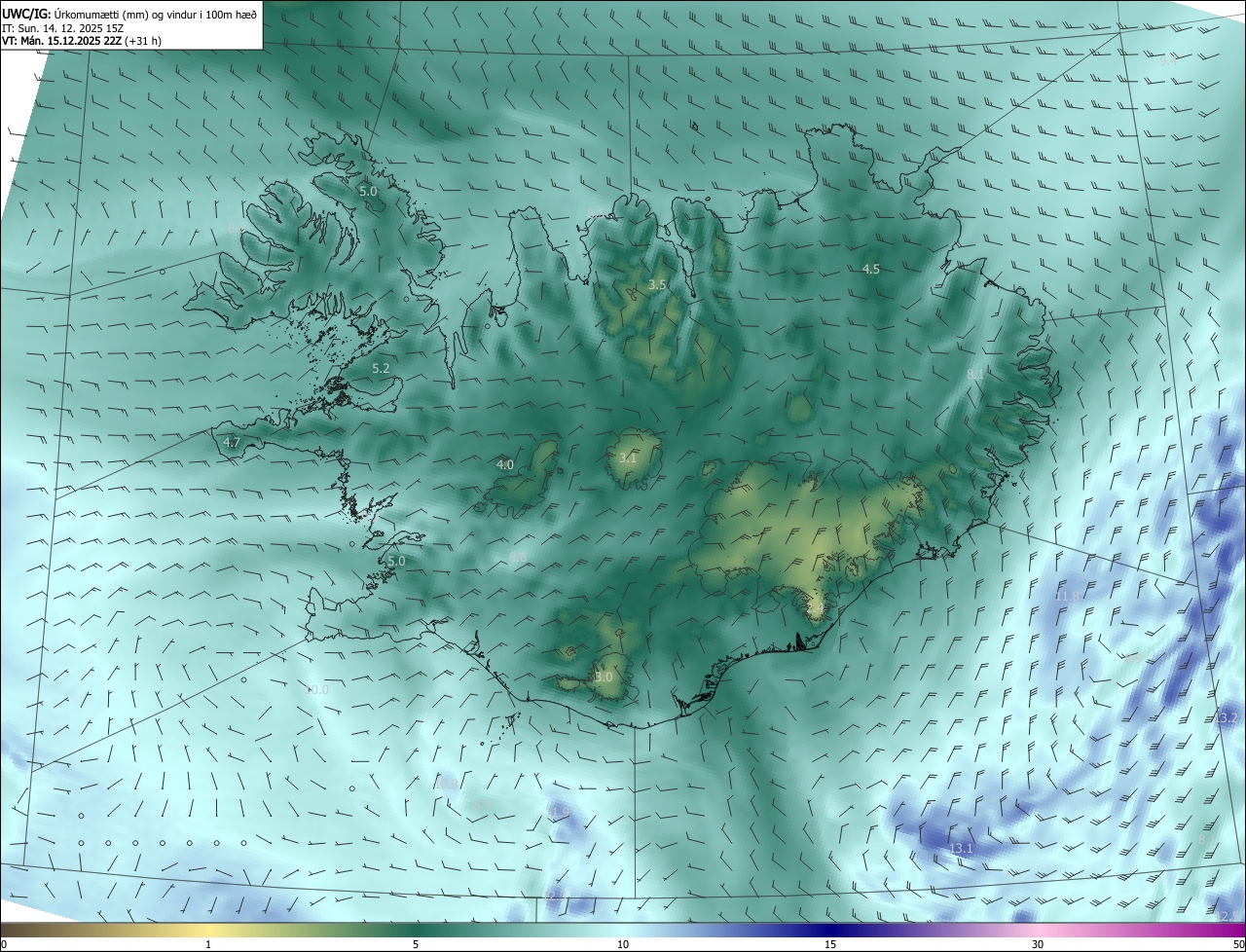Click the 4.0 value label on the map

505,465
